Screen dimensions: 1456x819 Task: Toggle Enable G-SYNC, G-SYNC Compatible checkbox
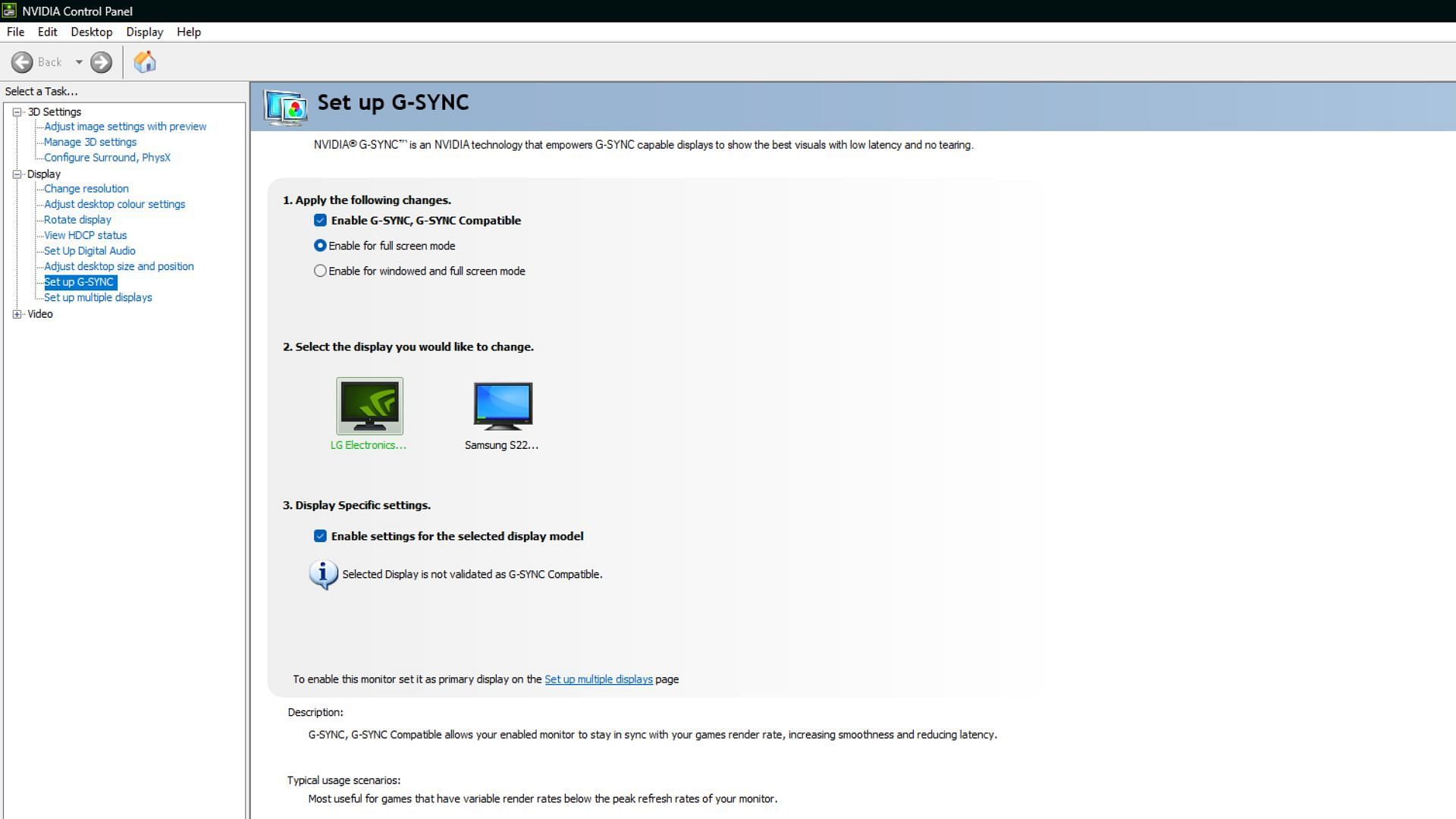[x=320, y=221]
